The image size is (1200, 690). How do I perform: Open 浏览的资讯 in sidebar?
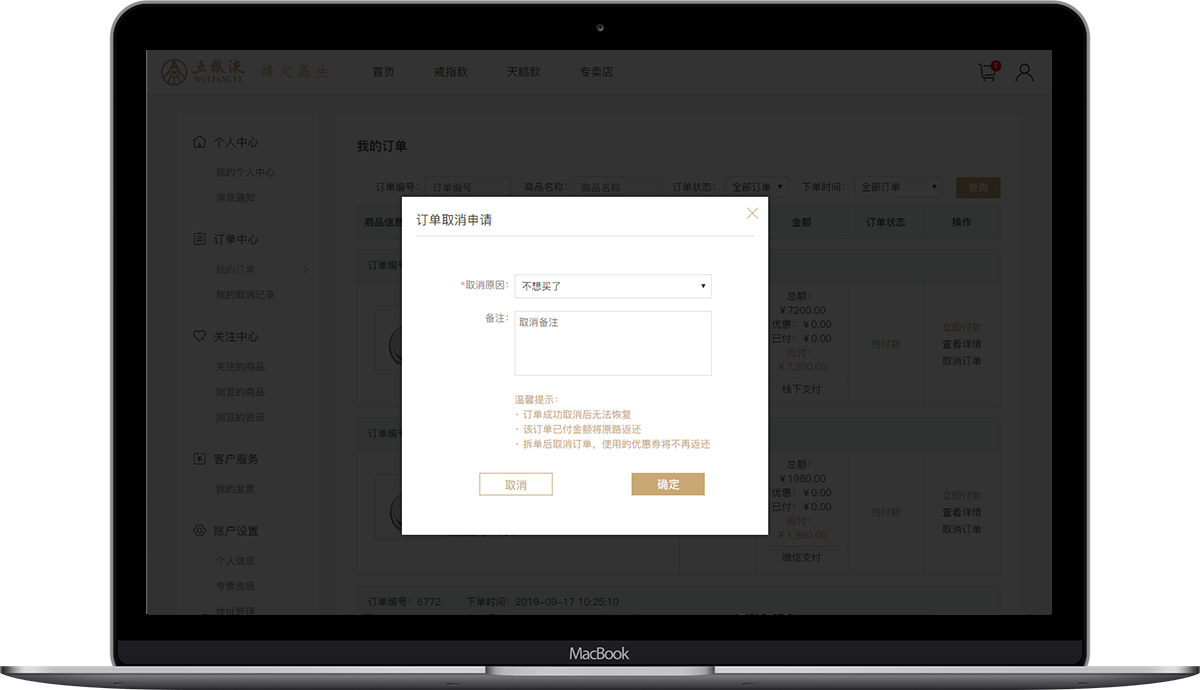(241, 416)
